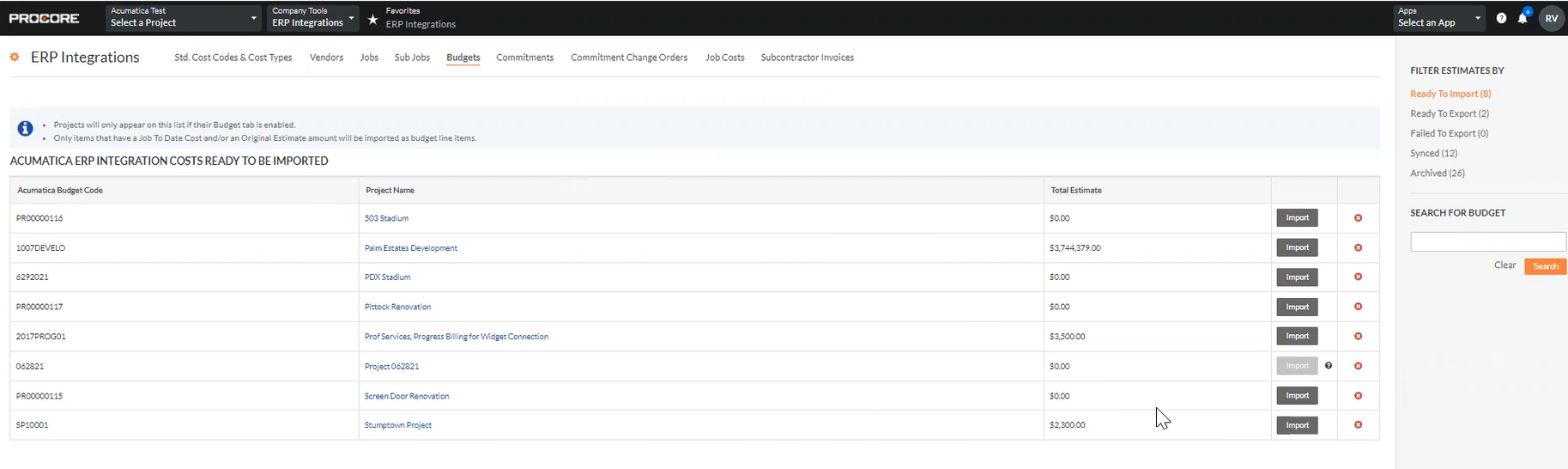1568x469 pixels.
Task: Open the notifications bell icon
Action: pos(1523,18)
